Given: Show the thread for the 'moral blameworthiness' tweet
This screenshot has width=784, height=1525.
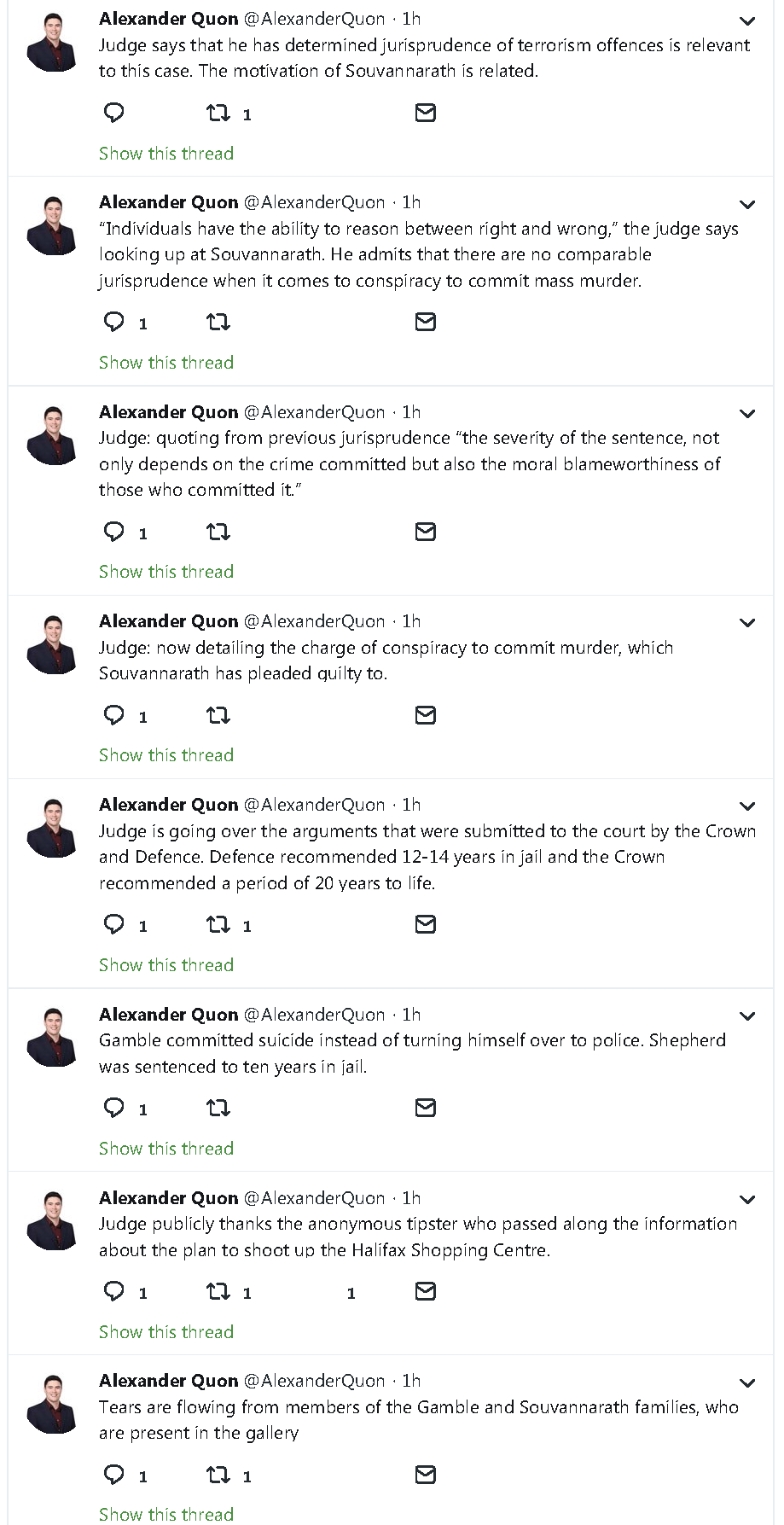Looking at the screenshot, I should (x=166, y=572).
